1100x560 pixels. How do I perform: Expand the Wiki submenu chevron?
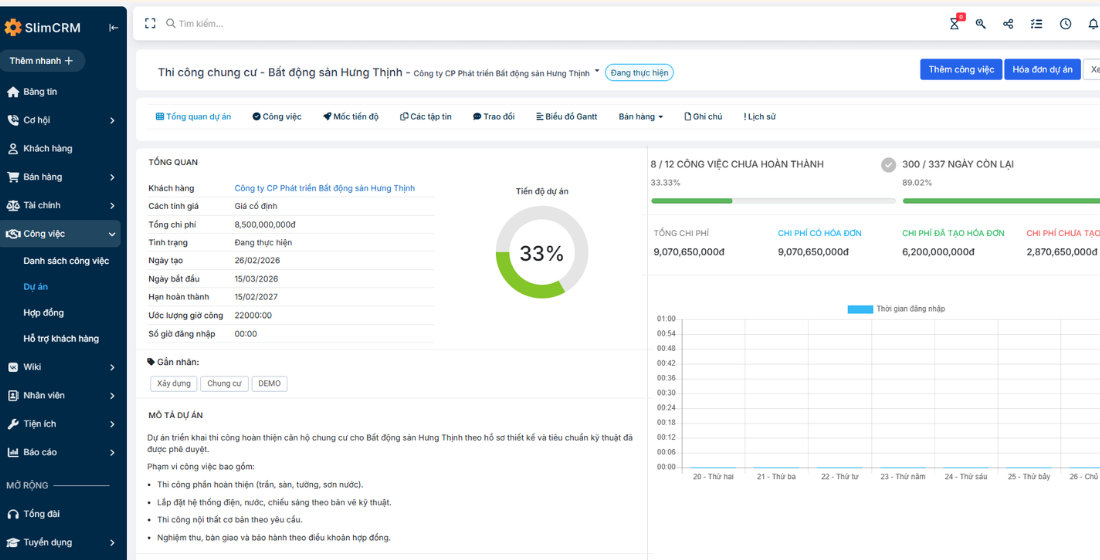[x=112, y=367]
